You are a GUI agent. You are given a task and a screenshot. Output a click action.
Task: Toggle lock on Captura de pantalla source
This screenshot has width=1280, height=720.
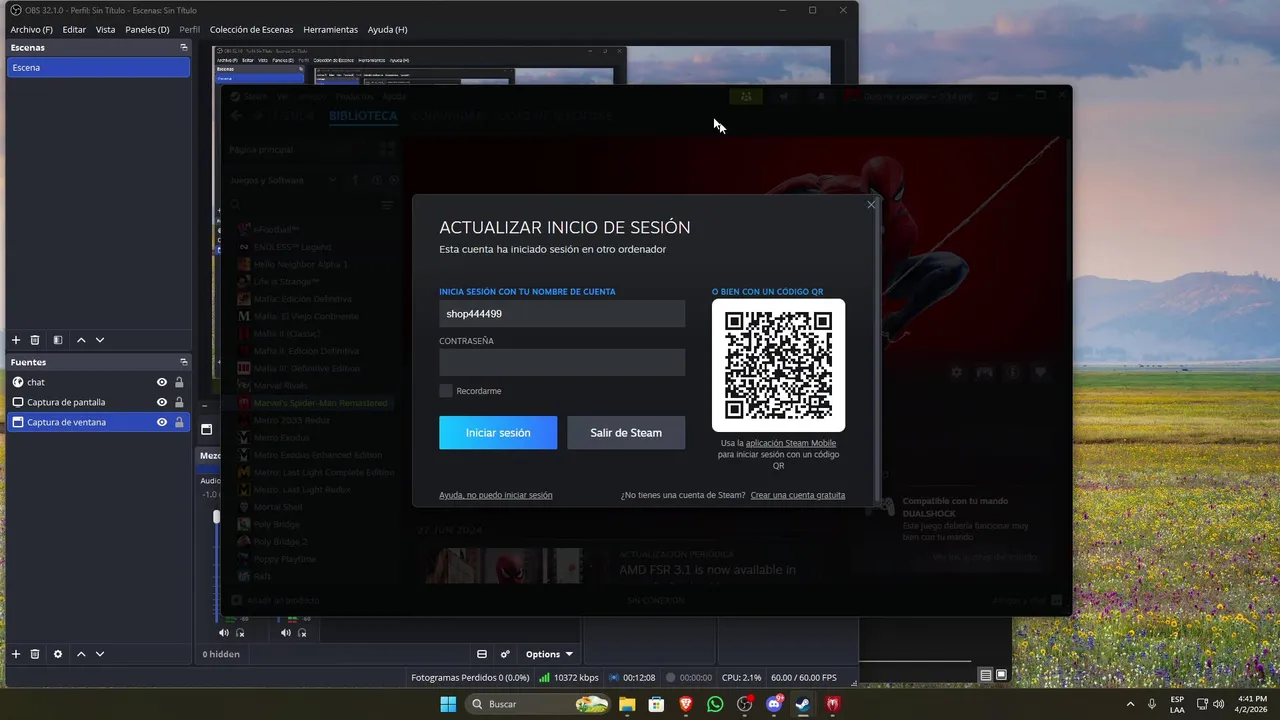[179, 402]
